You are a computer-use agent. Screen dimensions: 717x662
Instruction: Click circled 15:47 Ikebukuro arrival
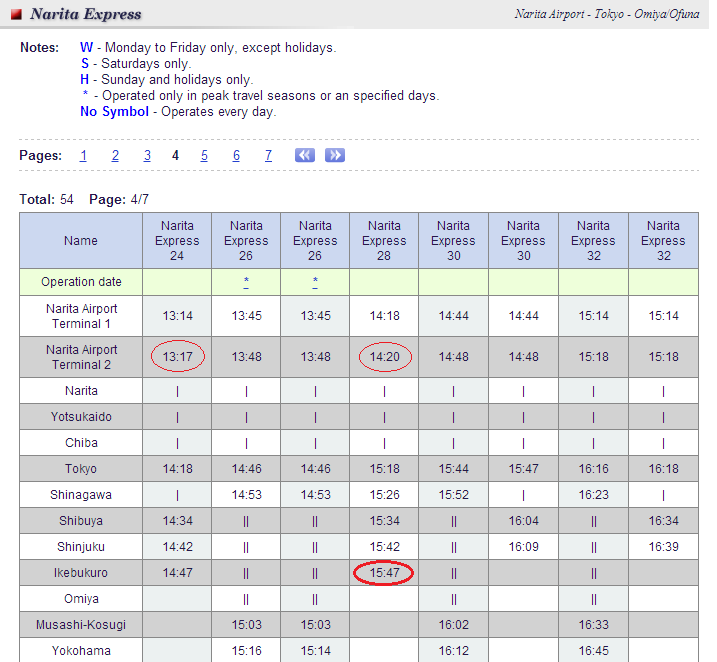pyautogui.click(x=384, y=573)
